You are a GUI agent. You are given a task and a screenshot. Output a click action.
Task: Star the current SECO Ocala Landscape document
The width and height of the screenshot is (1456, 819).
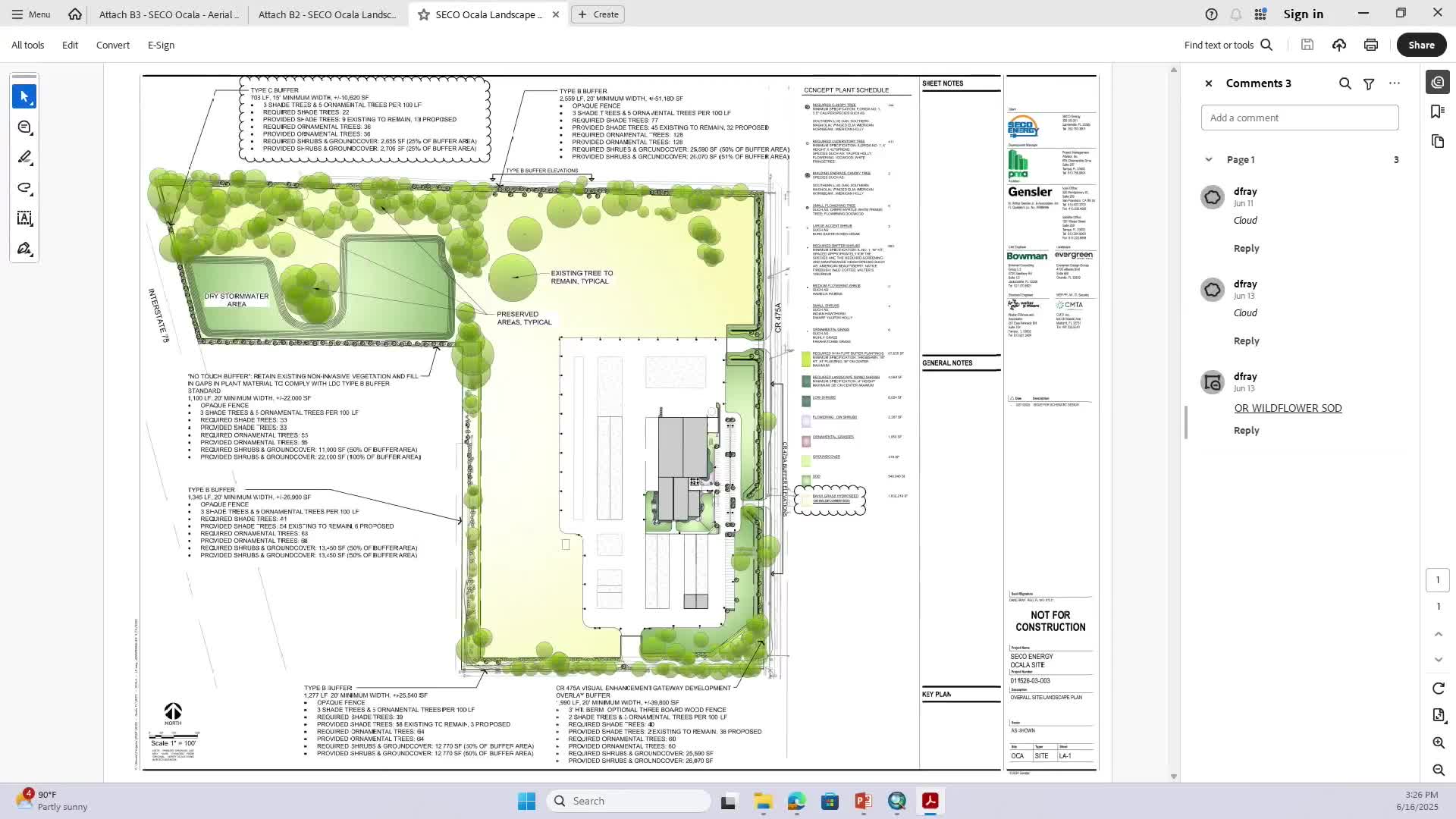click(x=423, y=14)
